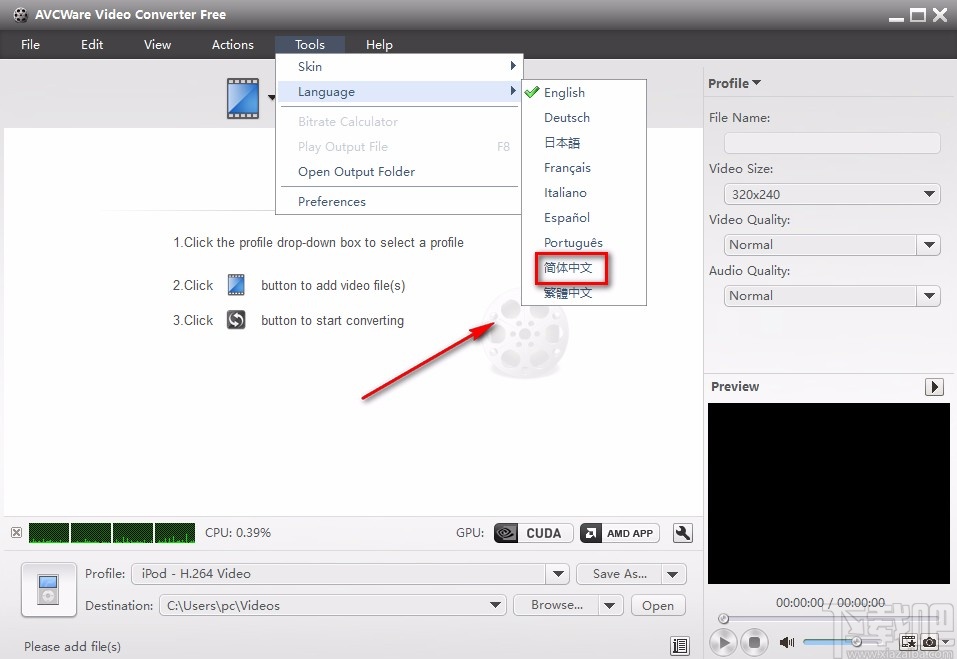Click the Browse button for destination
957x659 pixels.
click(x=556, y=605)
